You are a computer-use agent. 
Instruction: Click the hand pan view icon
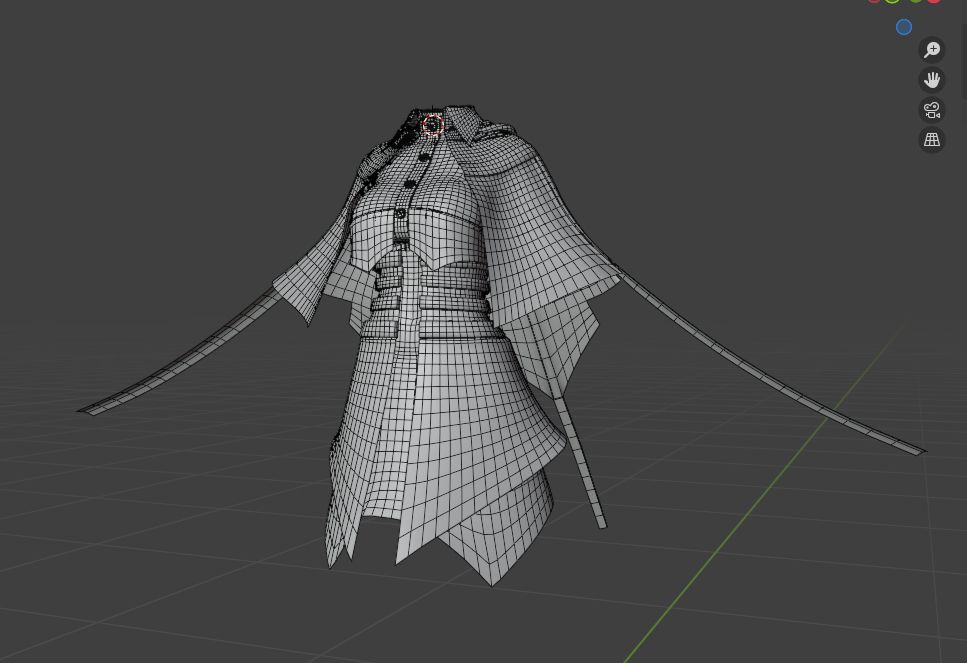click(932, 80)
